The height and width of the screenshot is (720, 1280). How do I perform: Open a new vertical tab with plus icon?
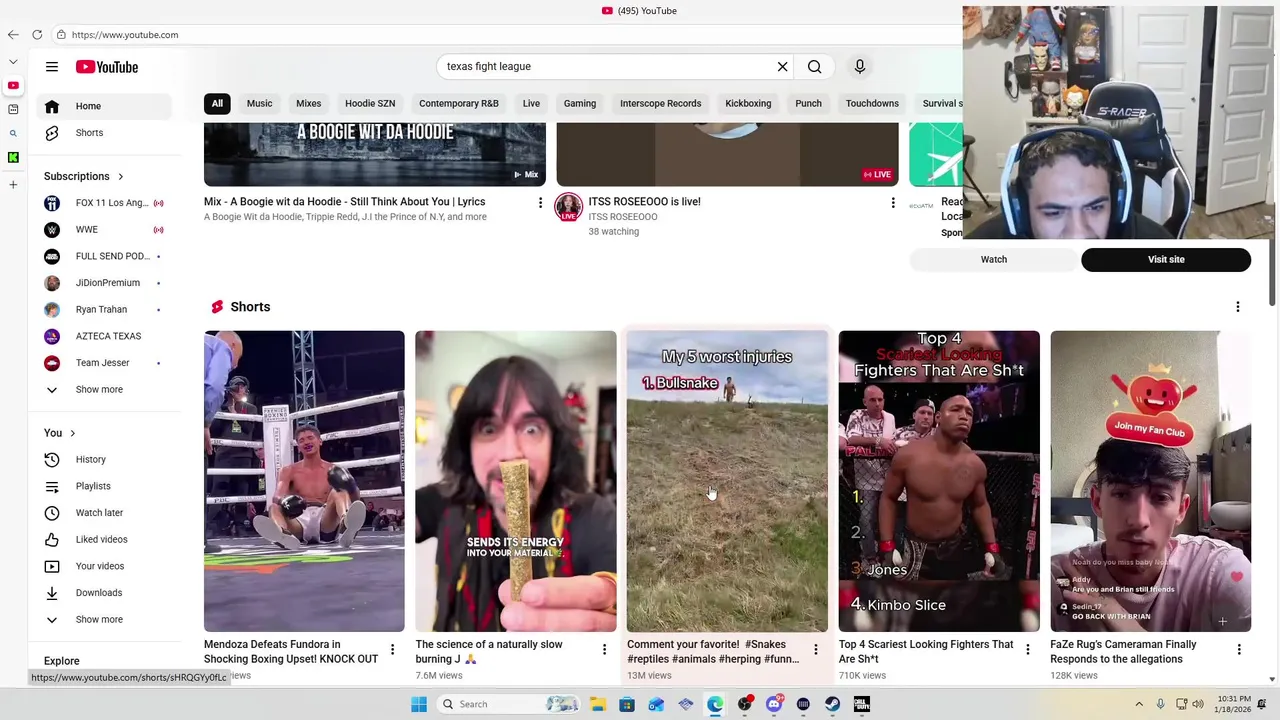[13, 184]
